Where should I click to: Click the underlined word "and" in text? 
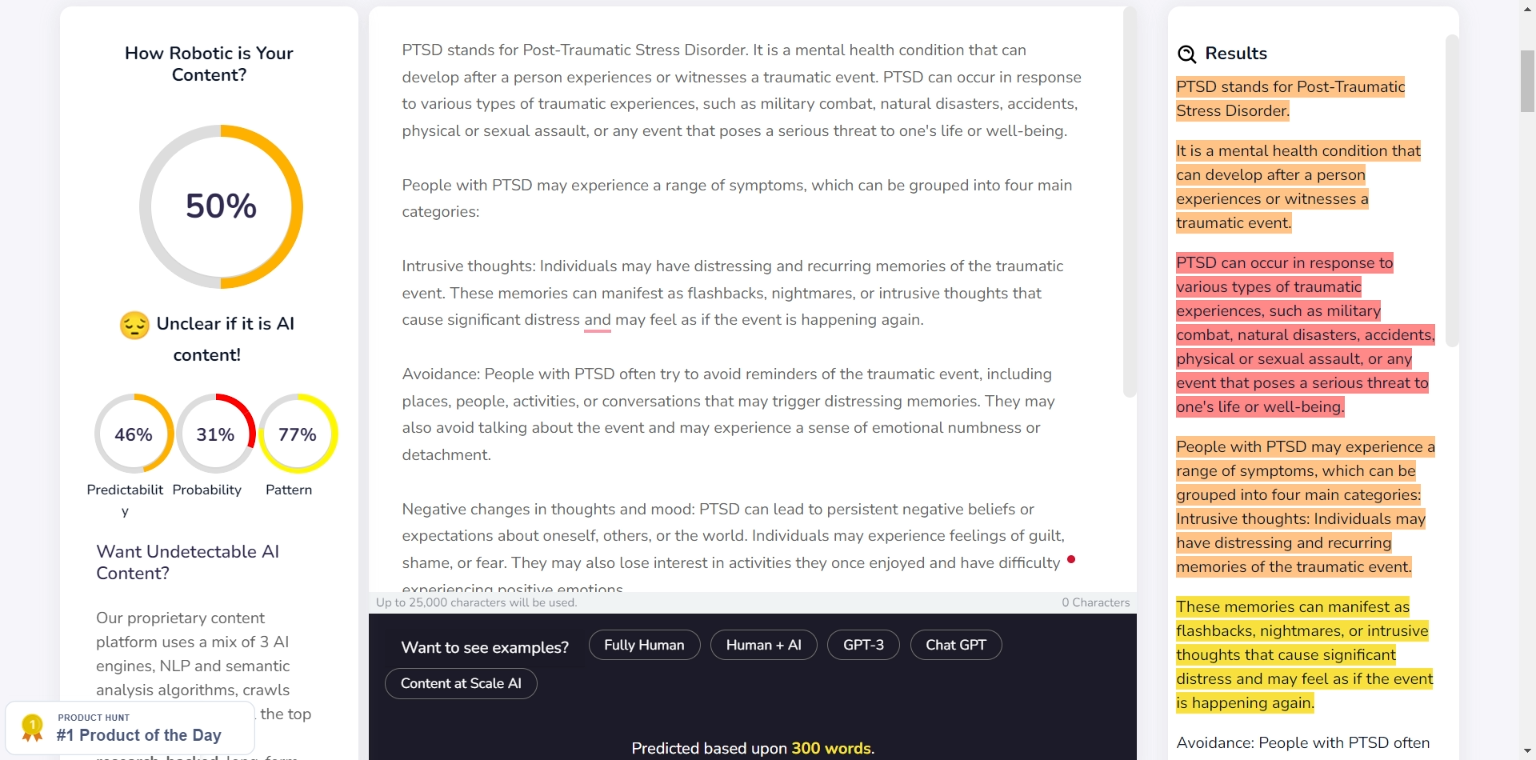coord(597,320)
